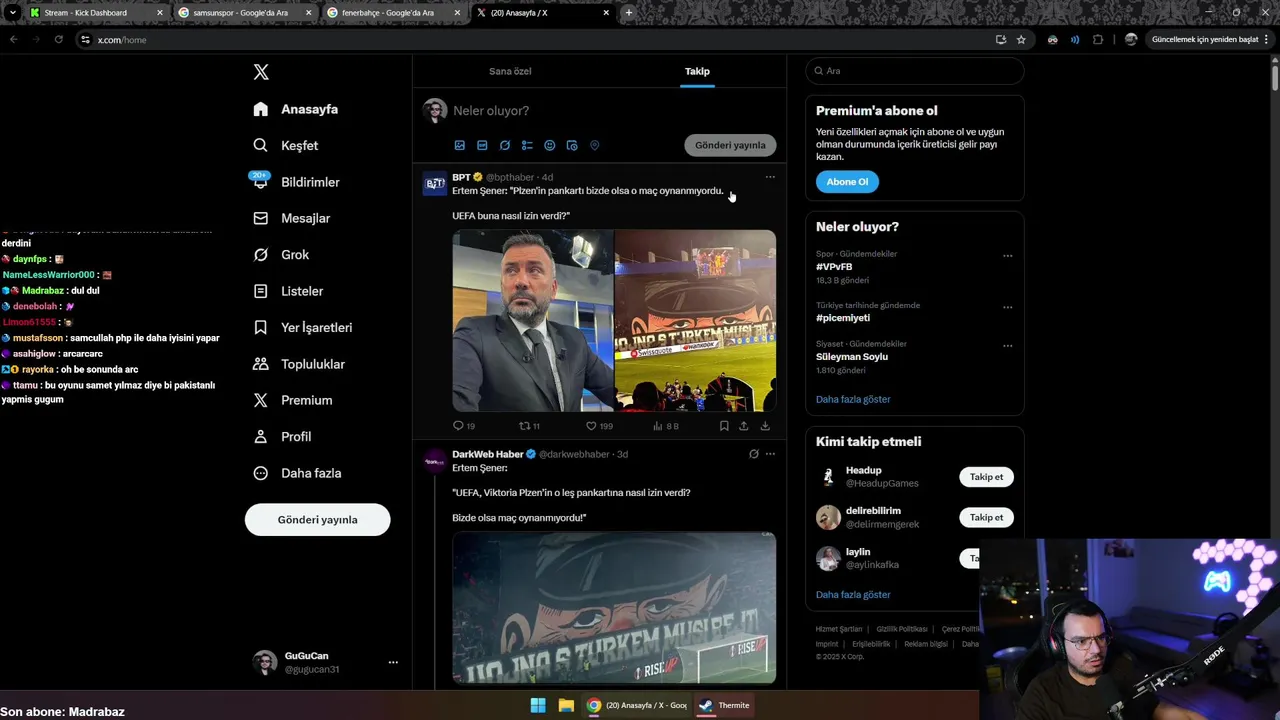This screenshot has height=720, width=1280.
Task: Switch to samsunspor Google tab
Action: [x=242, y=13]
